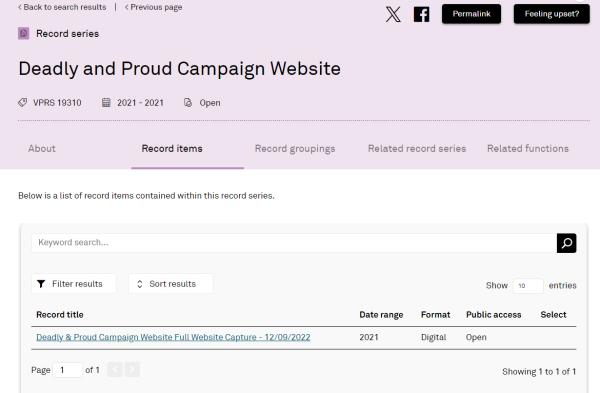The height and width of the screenshot is (393, 600).
Task: Click the Deadly and Proud Campaign Website heading
Action: (179, 69)
